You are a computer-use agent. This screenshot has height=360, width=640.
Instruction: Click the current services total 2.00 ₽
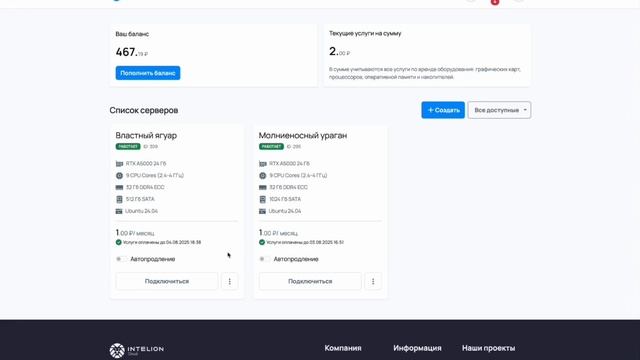[x=339, y=51]
